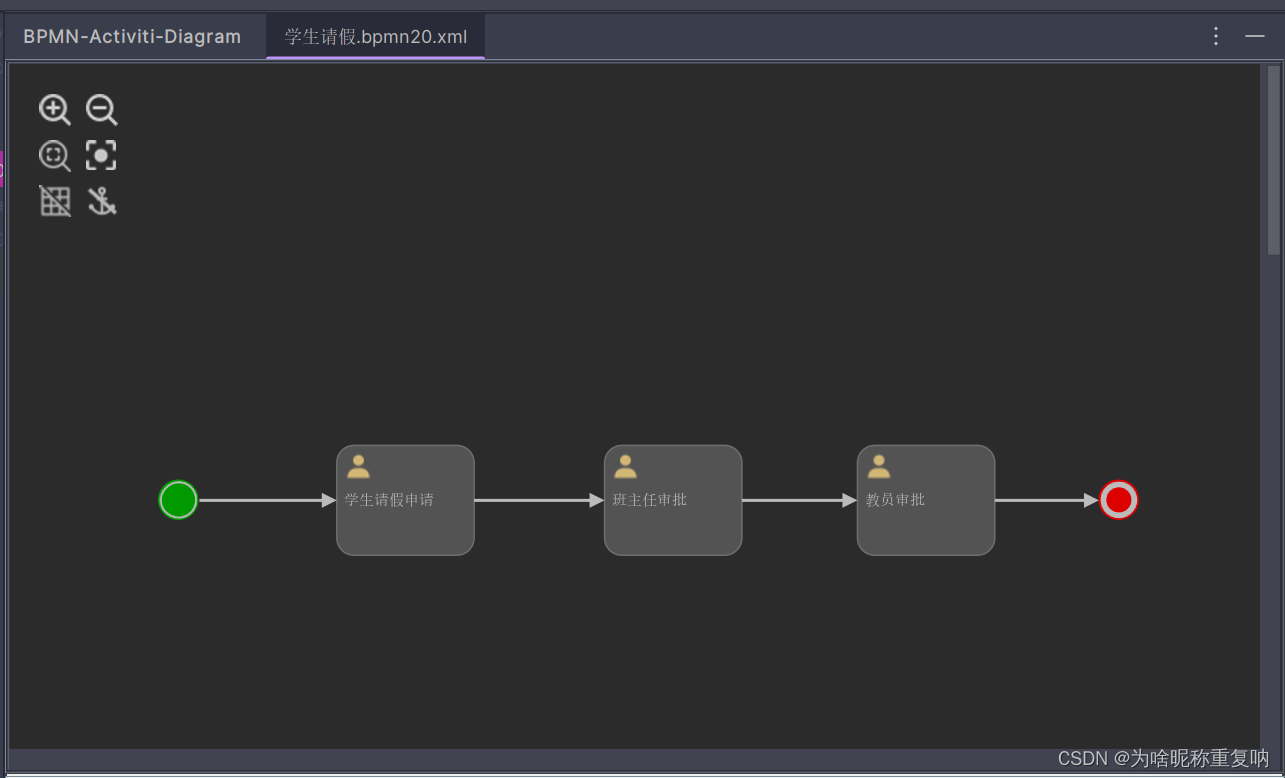Click the hide panel dash button
This screenshot has width=1285, height=778.
tap(1255, 36)
